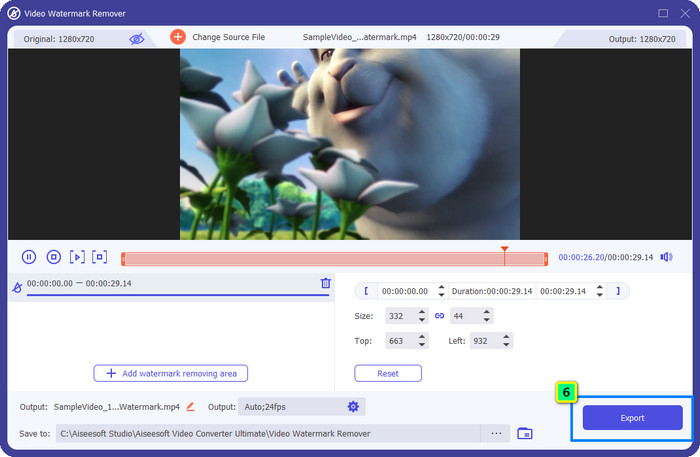Open output settings gear icon
This screenshot has height=457, width=700.
pyautogui.click(x=353, y=407)
